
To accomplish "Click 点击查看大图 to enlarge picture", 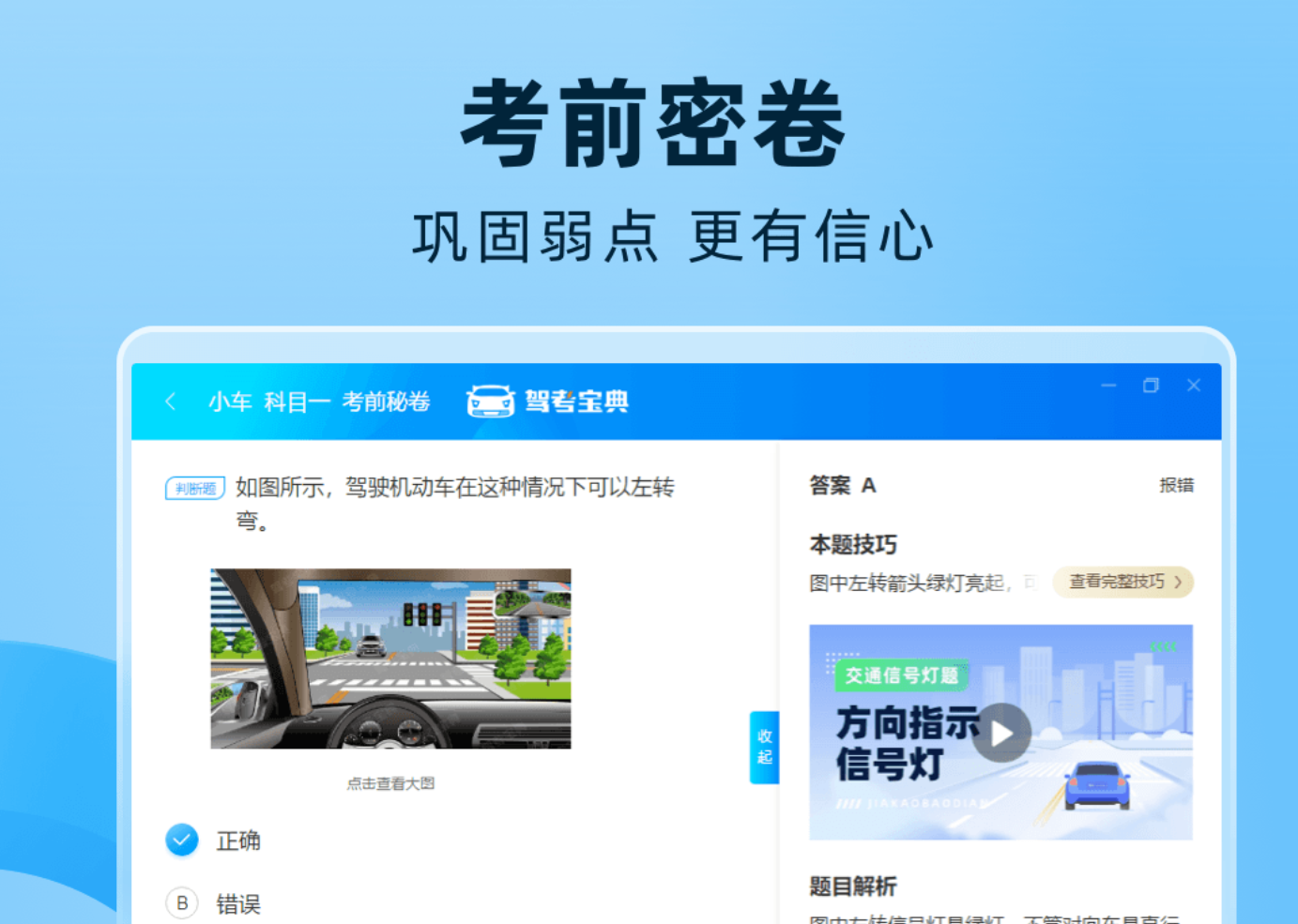I will tap(390, 783).
